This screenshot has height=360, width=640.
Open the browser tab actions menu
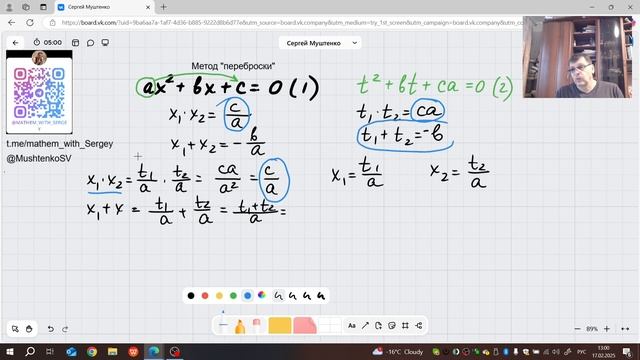tap(43, 7)
